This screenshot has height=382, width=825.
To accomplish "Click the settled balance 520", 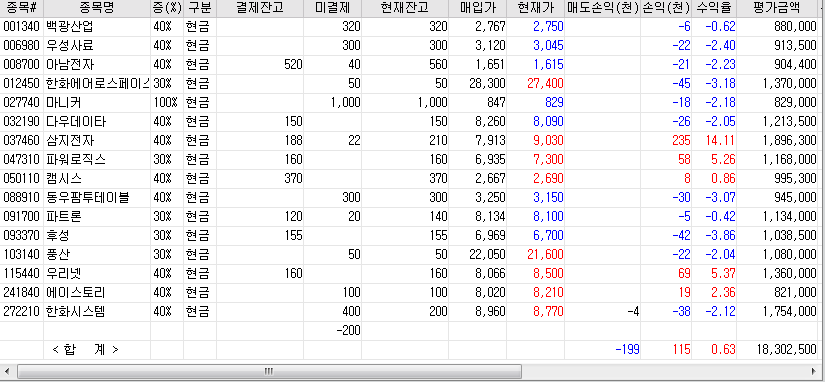I will [x=293, y=65].
